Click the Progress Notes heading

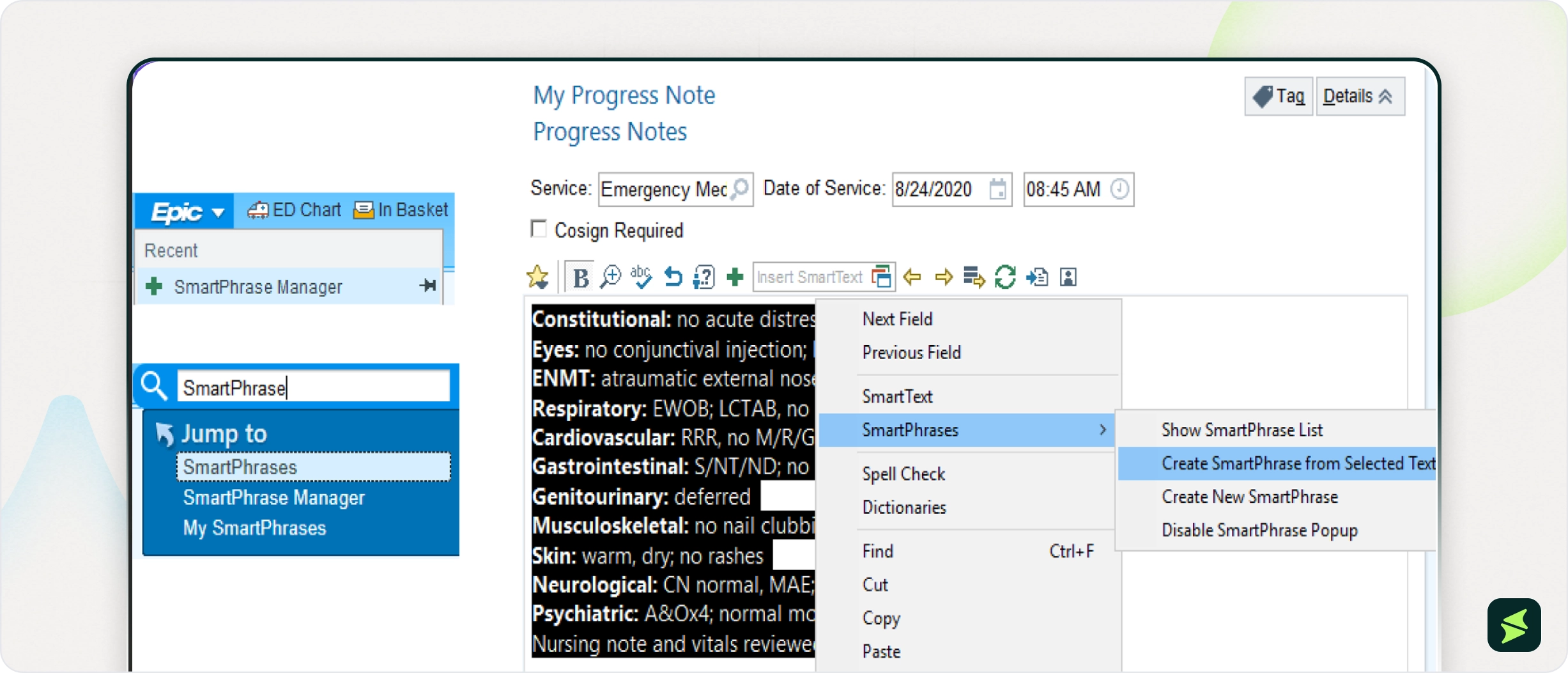(610, 132)
